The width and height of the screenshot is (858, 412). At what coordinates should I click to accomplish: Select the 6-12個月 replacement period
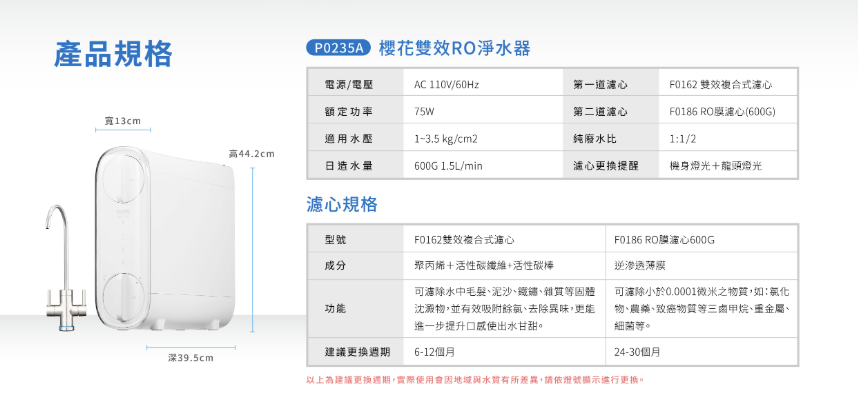pyautogui.click(x=434, y=353)
